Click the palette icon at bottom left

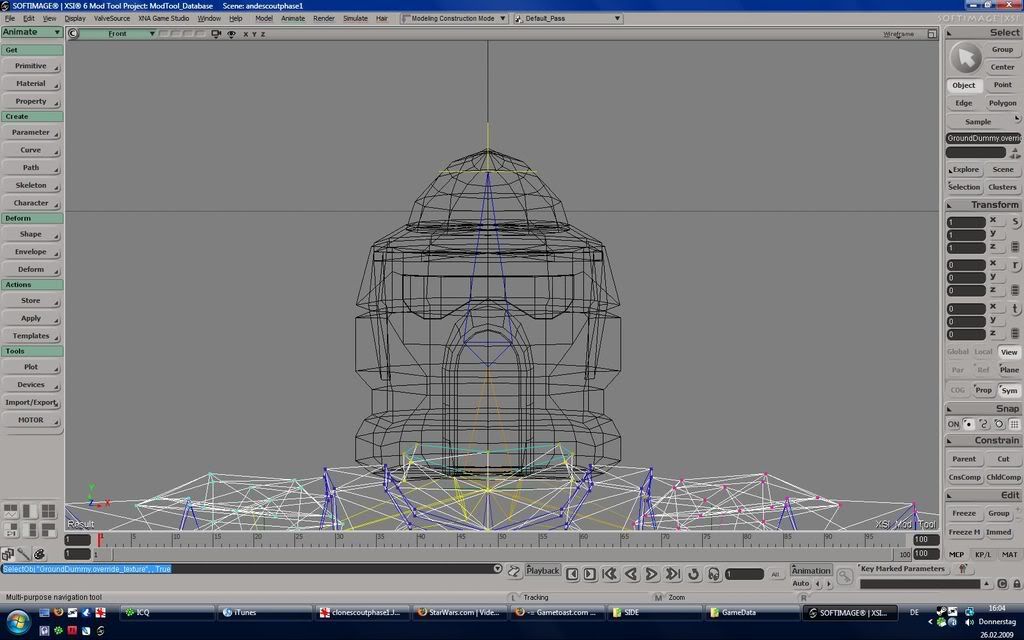(x=39, y=554)
